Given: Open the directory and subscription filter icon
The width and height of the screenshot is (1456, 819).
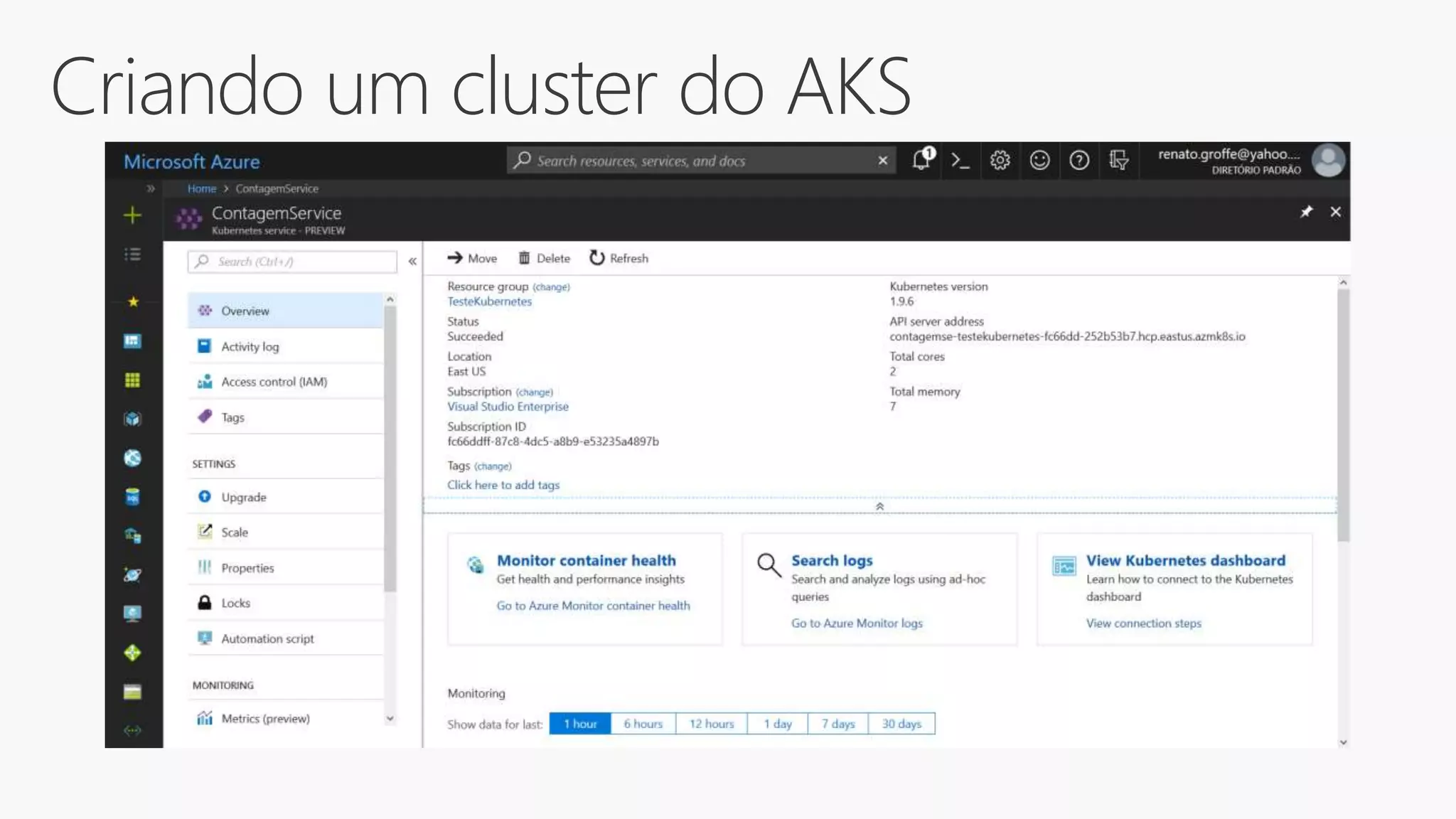Looking at the screenshot, I should (1118, 161).
